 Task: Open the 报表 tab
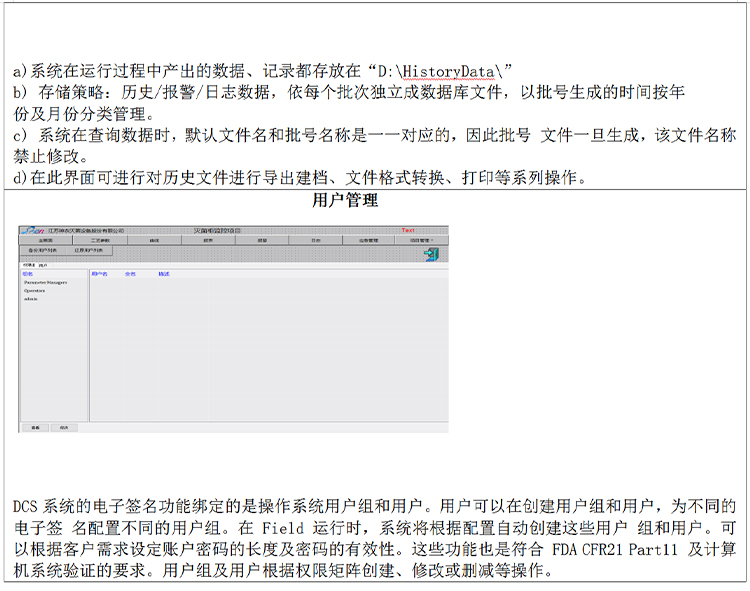pyautogui.click(x=208, y=241)
